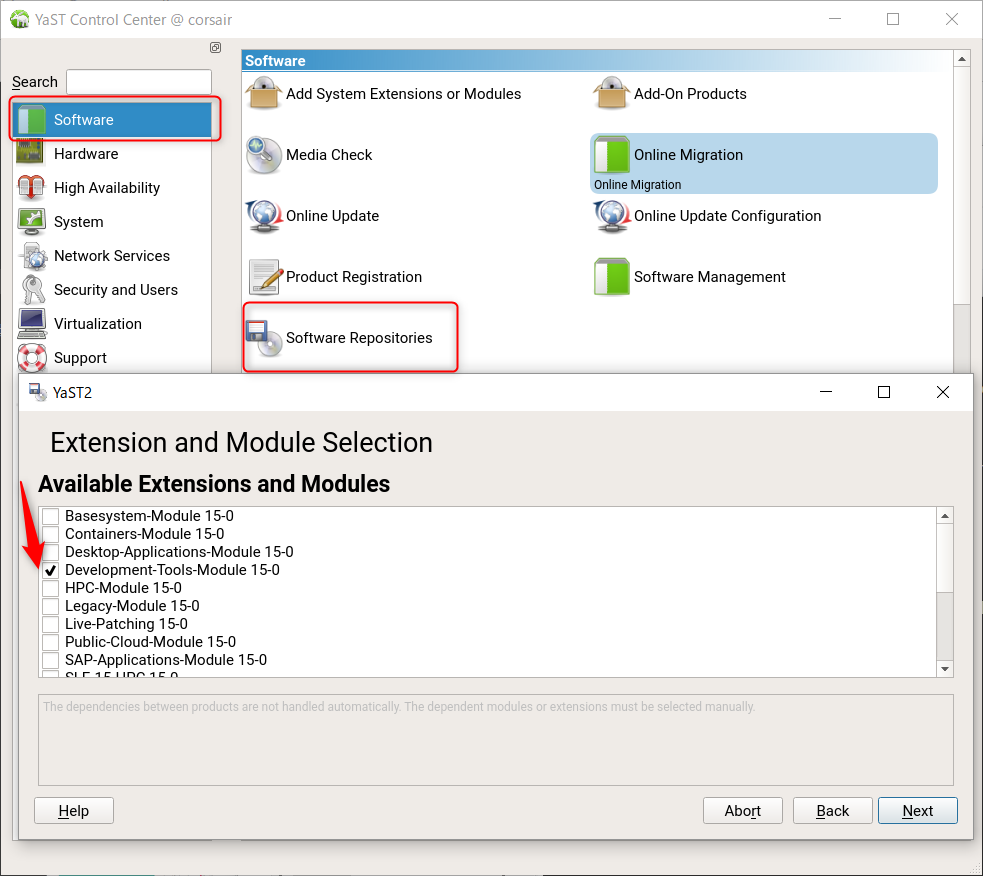Click the Abort button

(x=742, y=811)
